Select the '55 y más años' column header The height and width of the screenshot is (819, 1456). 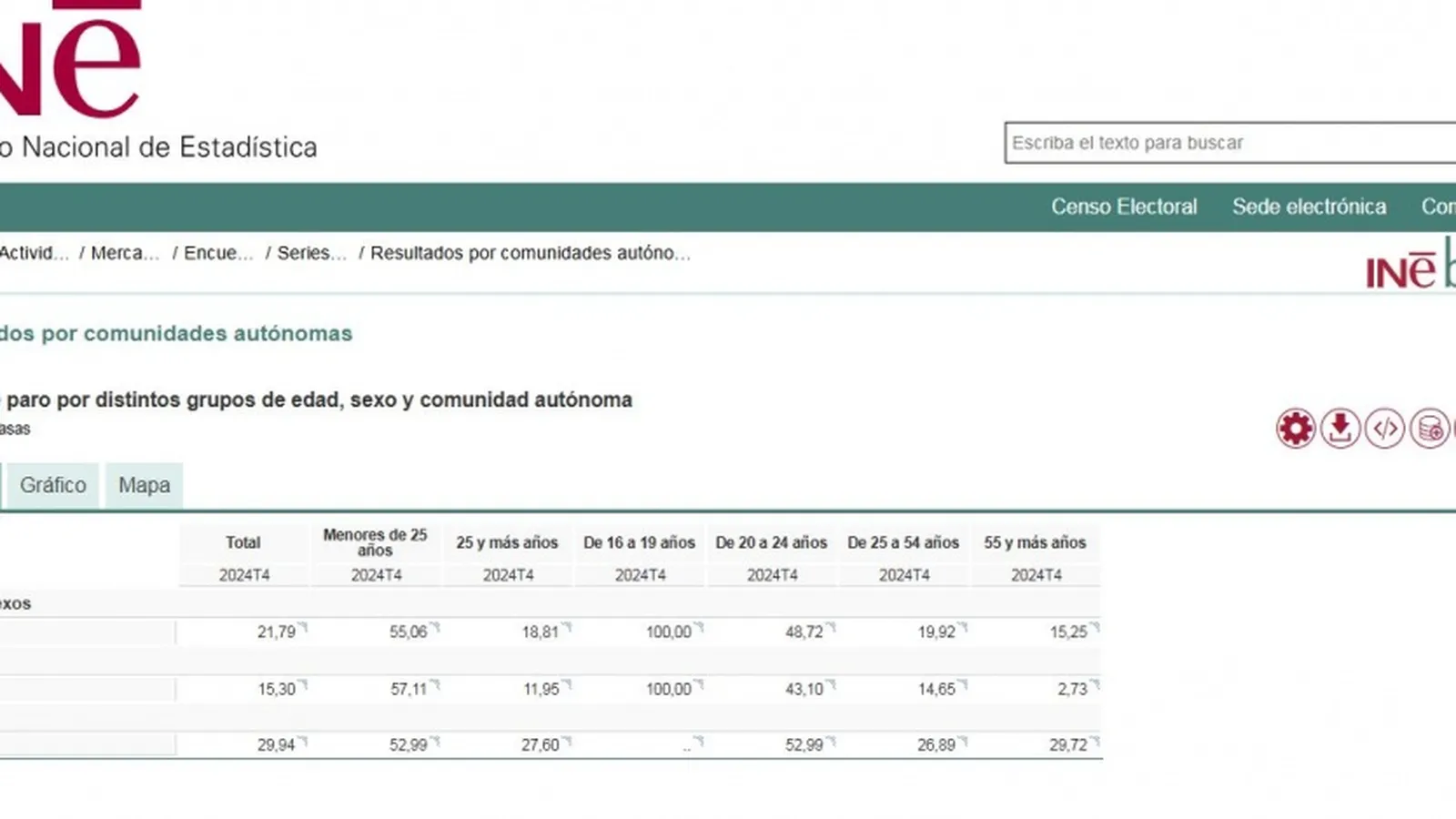coord(1035,542)
